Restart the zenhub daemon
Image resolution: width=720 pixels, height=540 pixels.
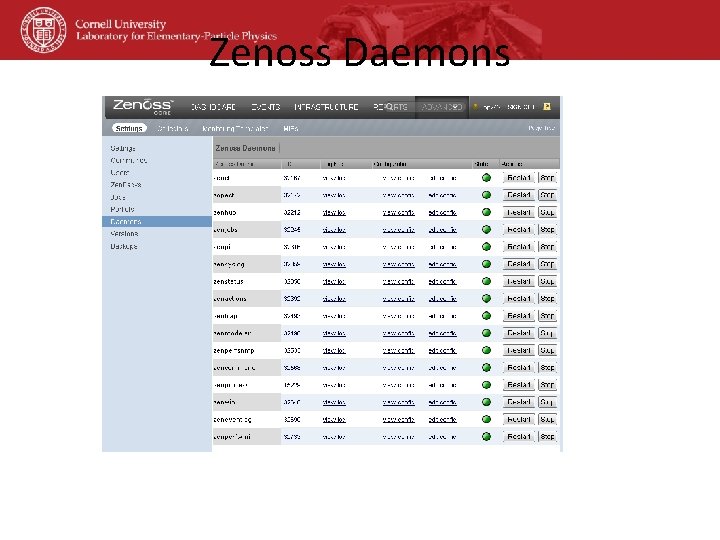519,212
